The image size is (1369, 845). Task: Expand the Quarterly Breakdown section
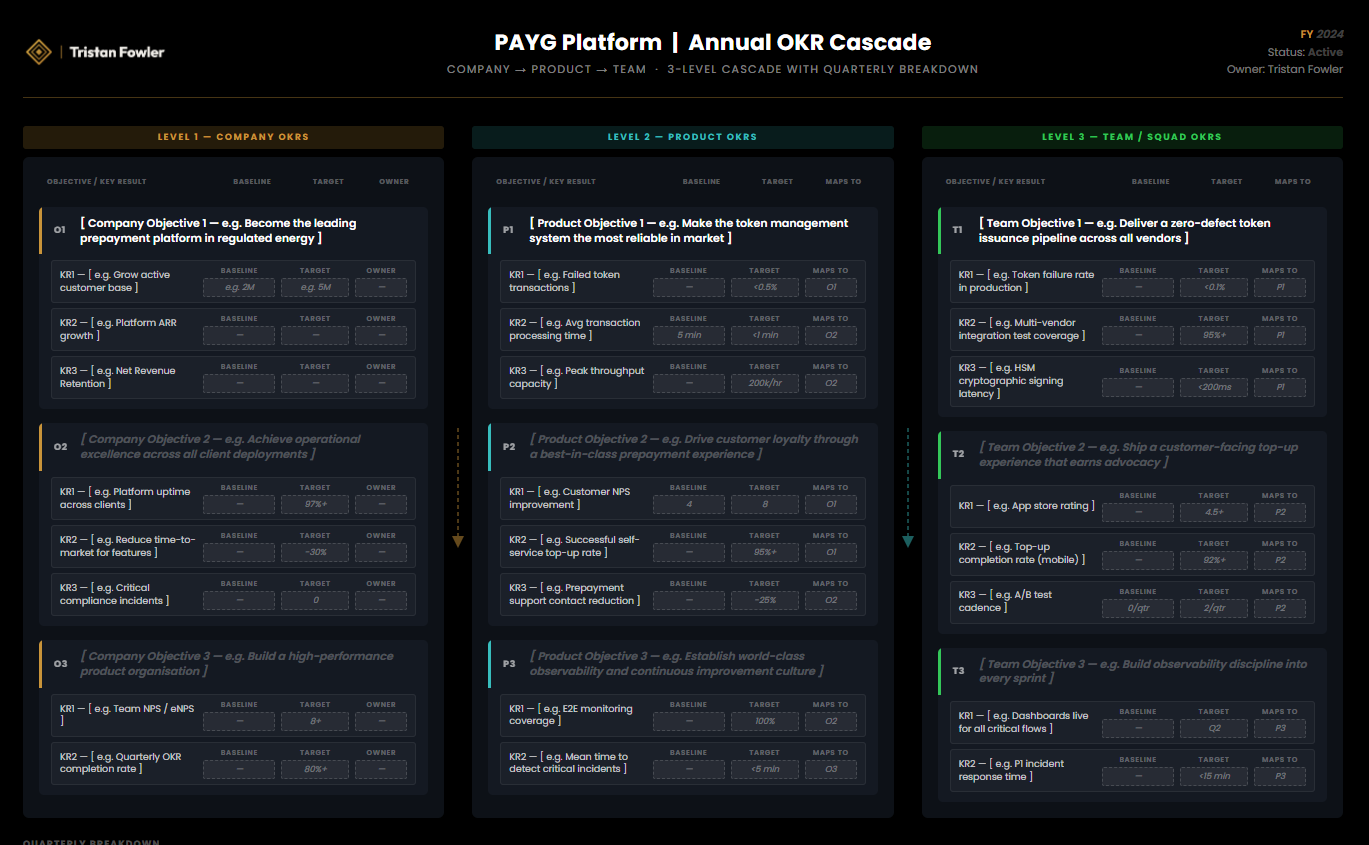(91, 842)
